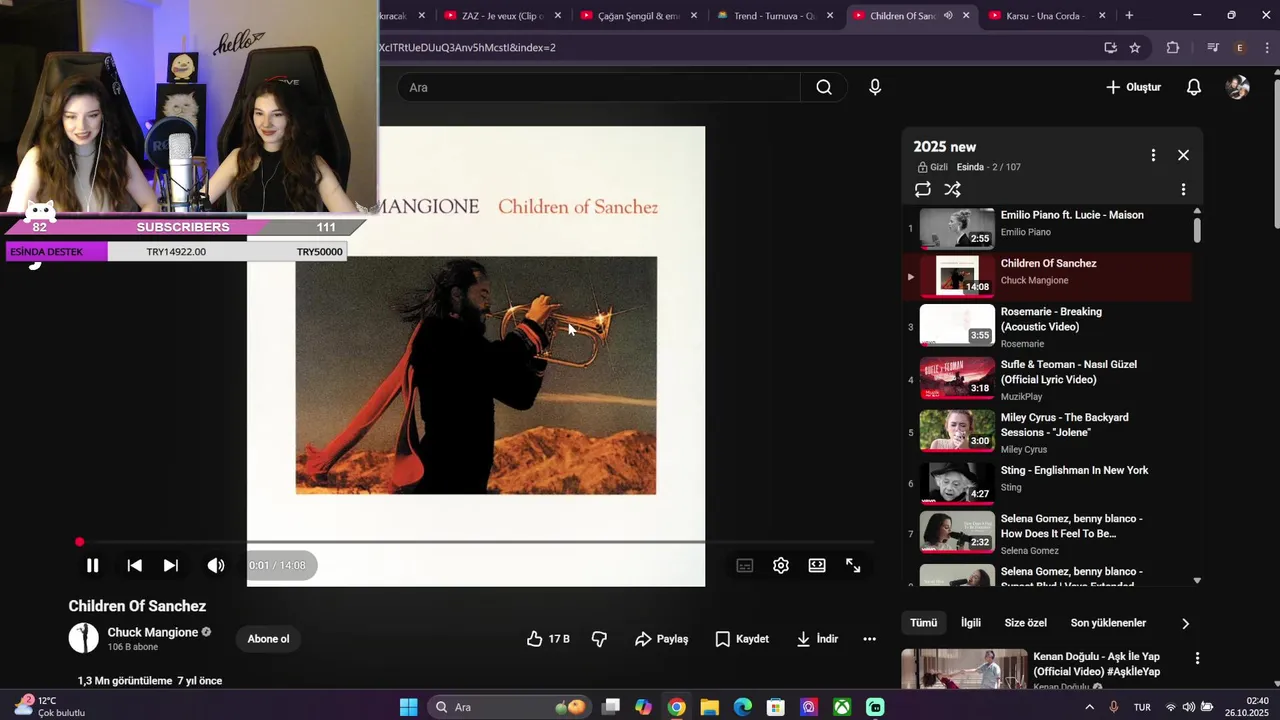Open playlist header three-dot options
The height and width of the screenshot is (720, 1280).
(1153, 155)
